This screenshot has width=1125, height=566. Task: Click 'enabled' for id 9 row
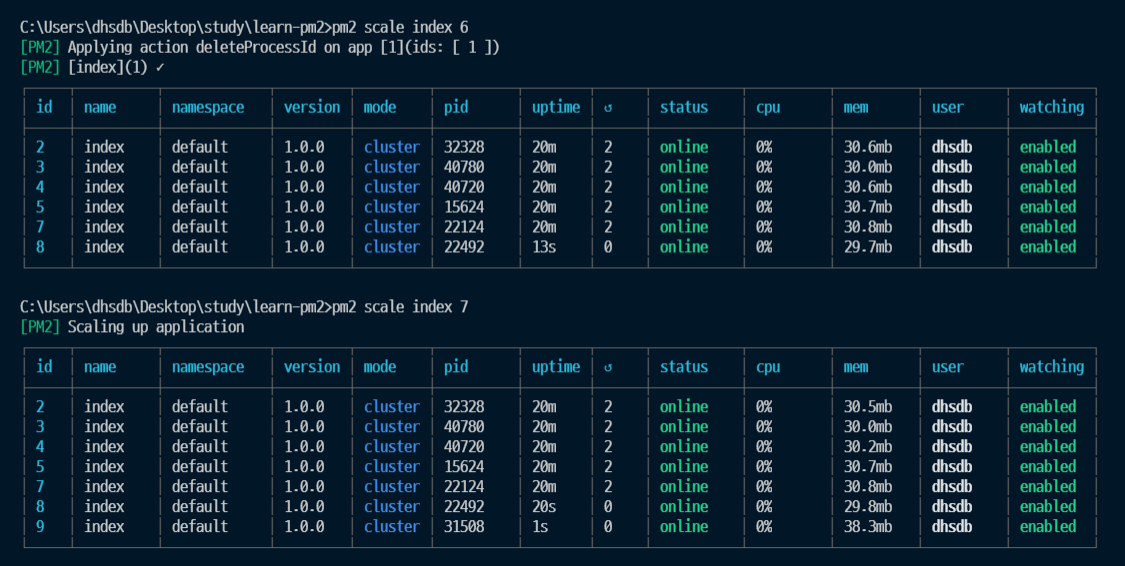click(1048, 527)
